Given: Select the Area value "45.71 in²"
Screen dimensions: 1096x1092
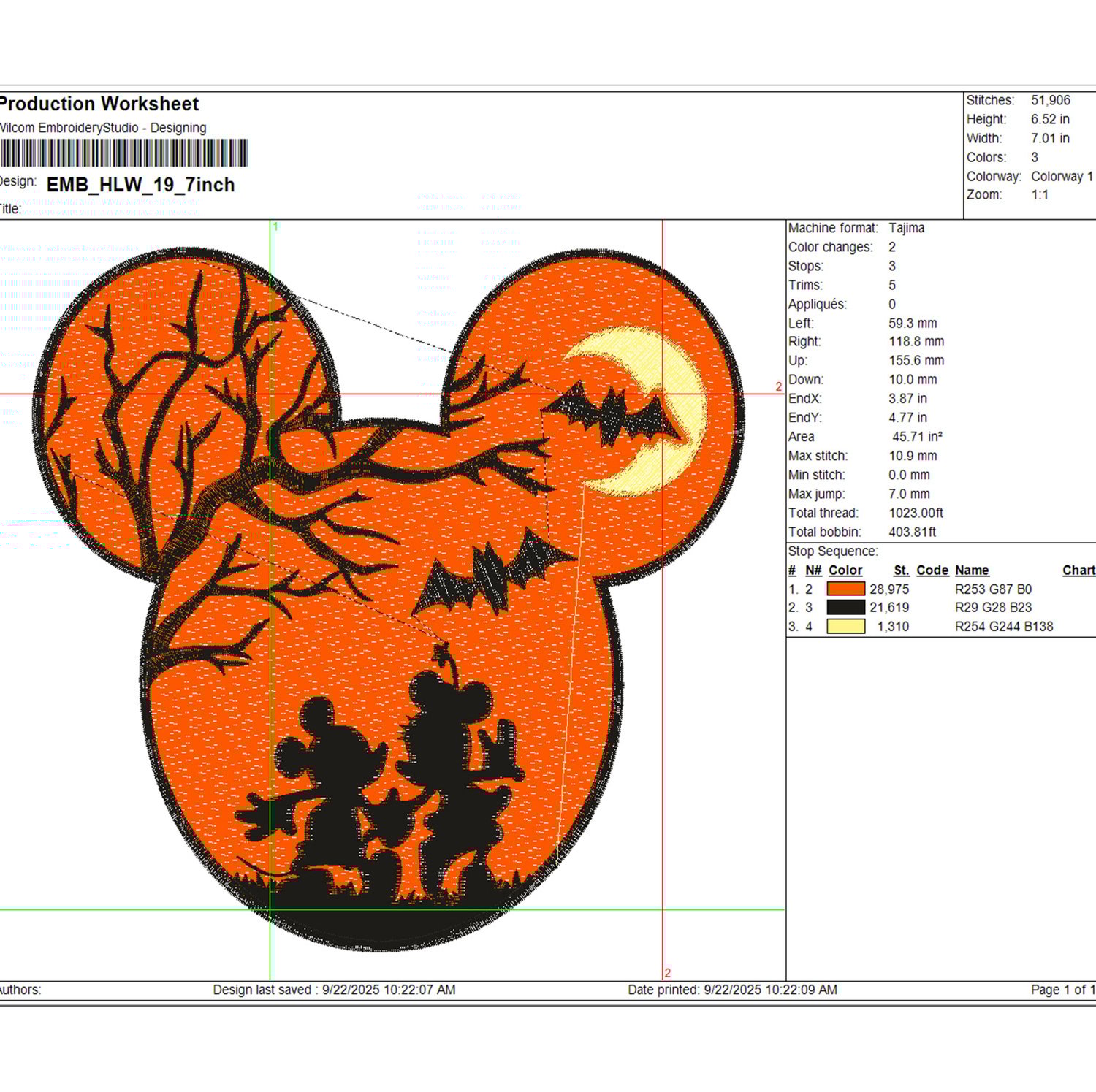Looking at the screenshot, I should [x=918, y=436].
